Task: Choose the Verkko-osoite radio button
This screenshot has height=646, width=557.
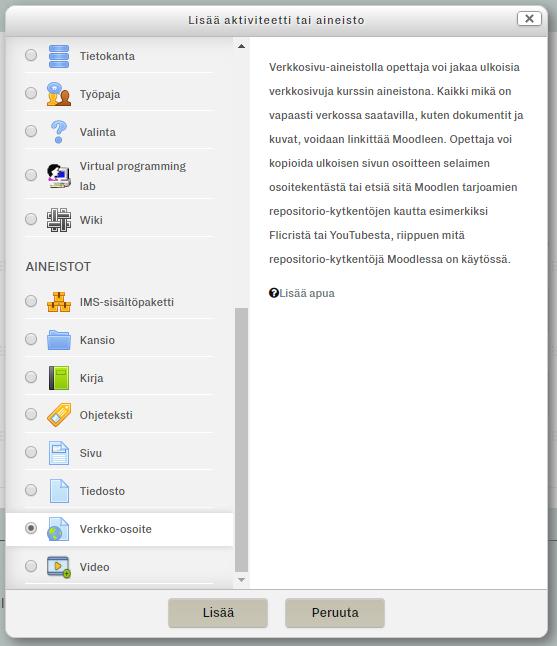Action: coord(31,528)
